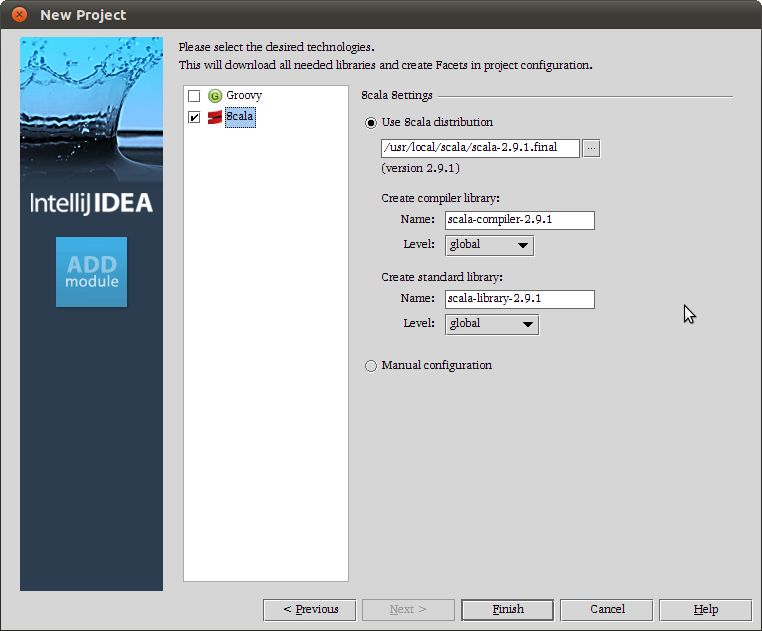
Task: Click the Scala distribution path field
Action: click(x=480, y=148)
